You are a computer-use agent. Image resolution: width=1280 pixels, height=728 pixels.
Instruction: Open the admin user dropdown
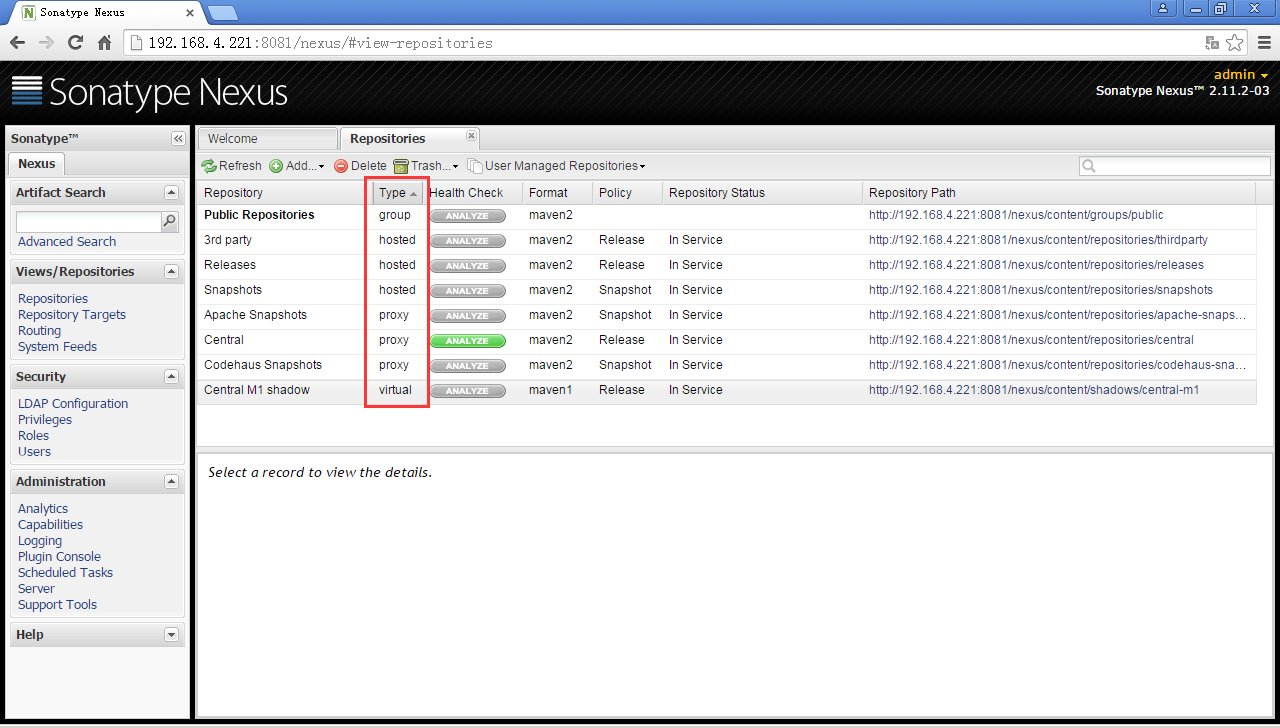[1241, 75]
